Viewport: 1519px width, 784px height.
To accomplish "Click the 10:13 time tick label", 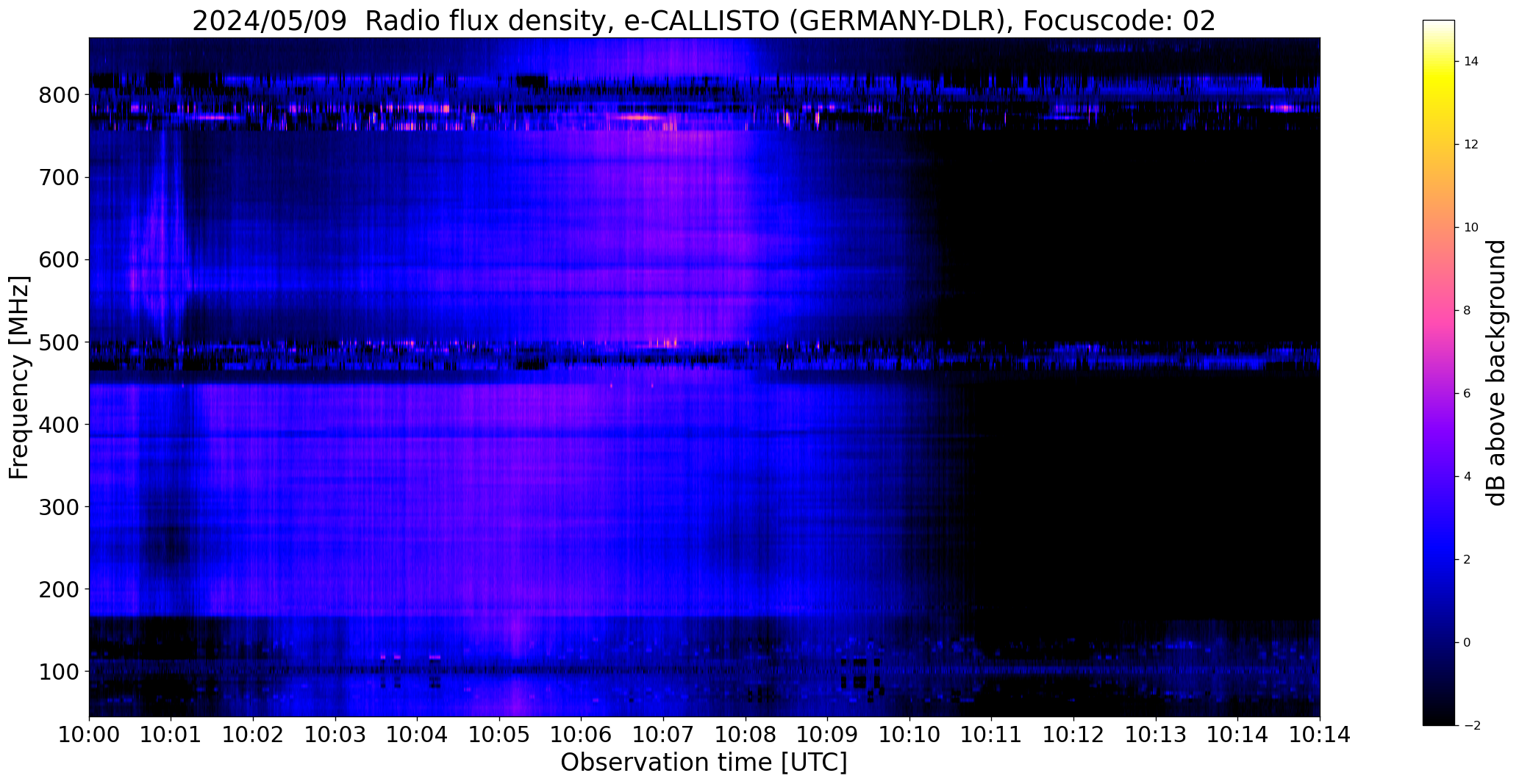I will pos(1157,734).
